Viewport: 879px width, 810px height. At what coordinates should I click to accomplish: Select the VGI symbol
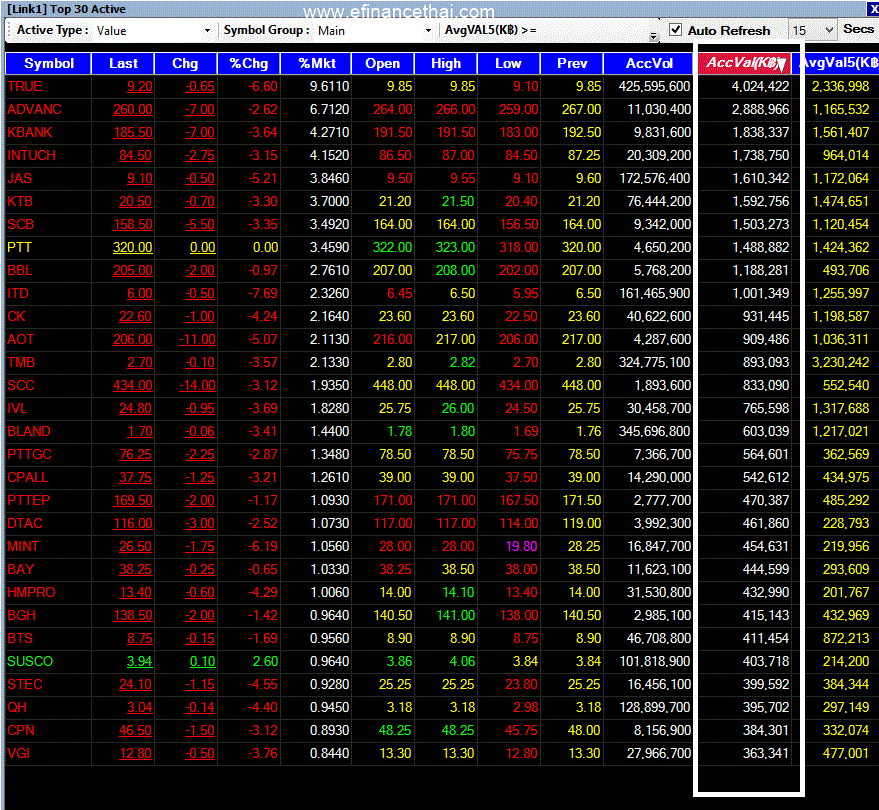point(18,753)
